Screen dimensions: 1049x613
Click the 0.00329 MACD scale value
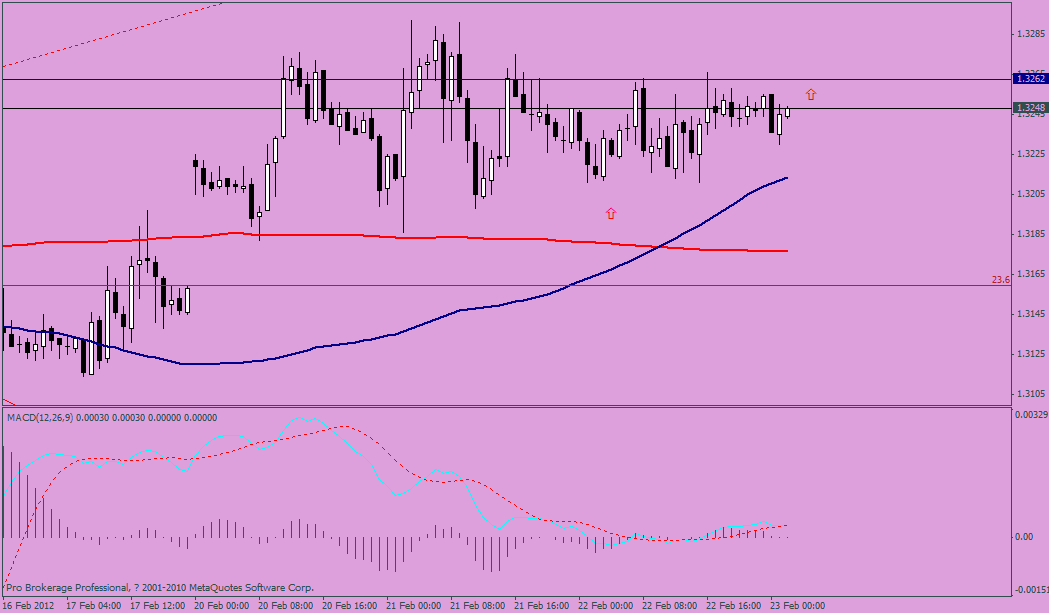[x=1032, y=415]
